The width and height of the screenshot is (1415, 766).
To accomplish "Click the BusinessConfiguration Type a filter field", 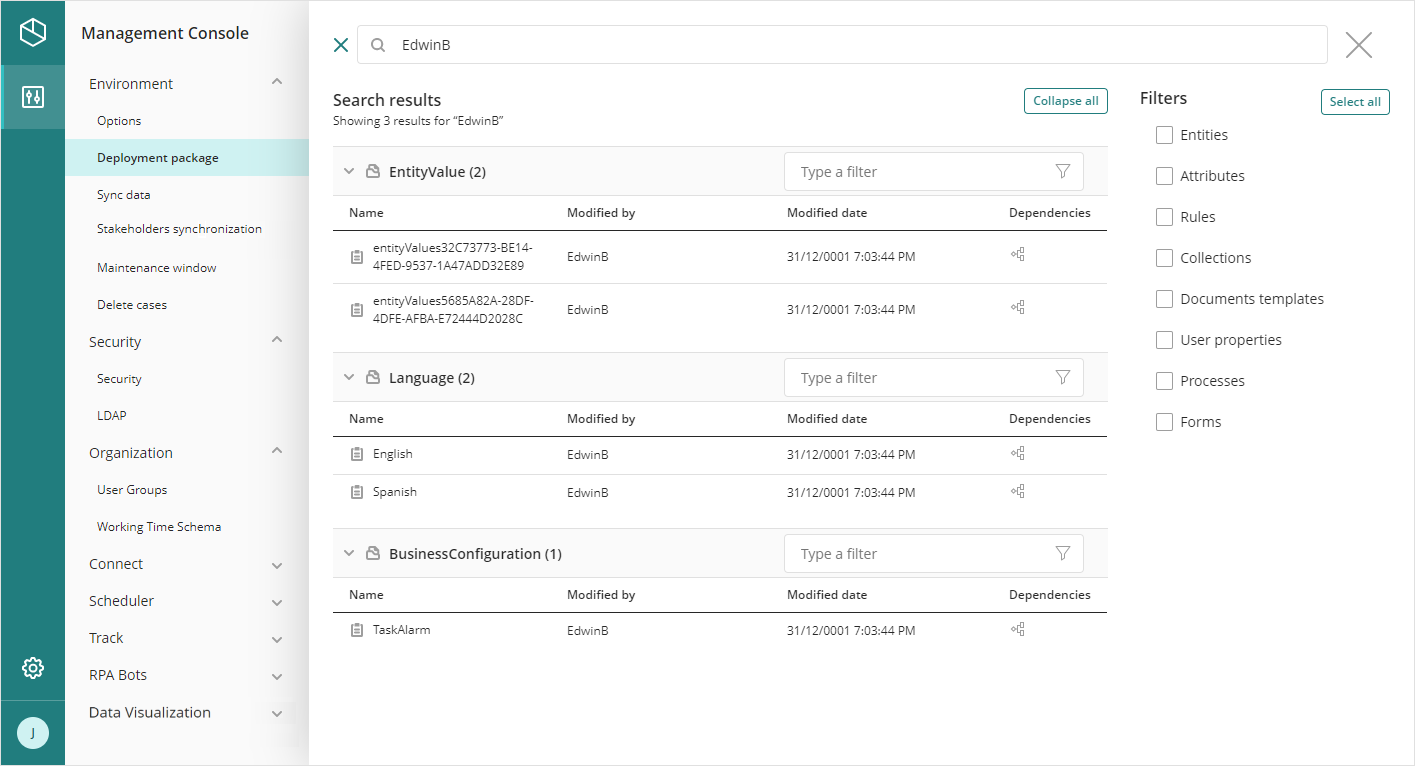I will pos(934,554).
